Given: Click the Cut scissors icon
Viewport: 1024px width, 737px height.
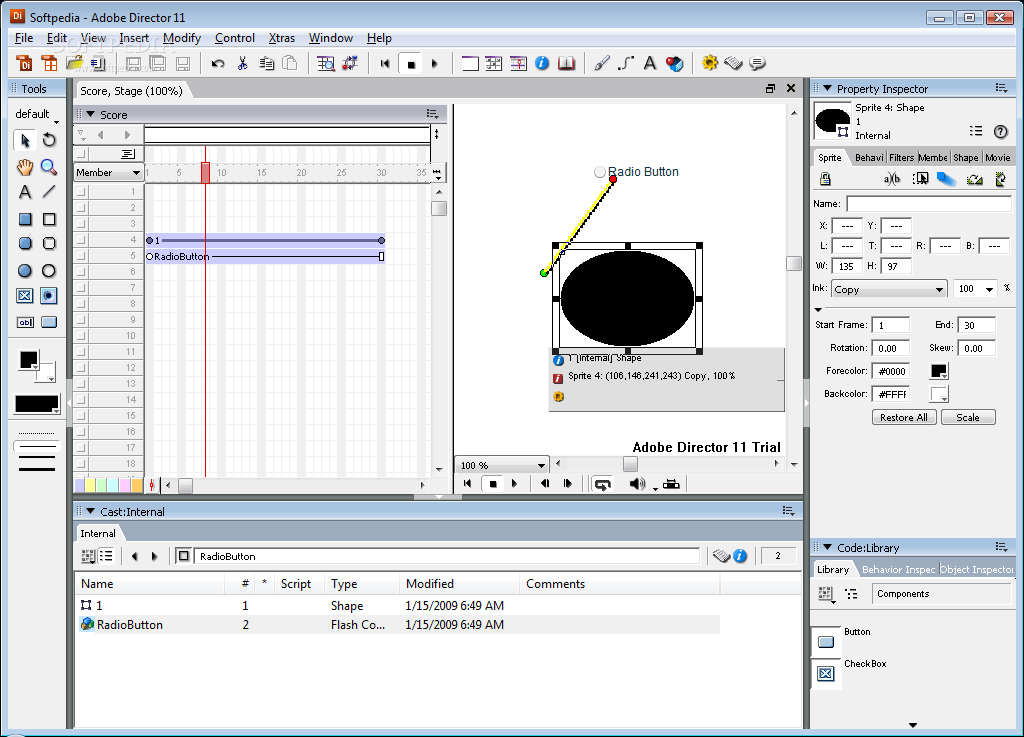Looking at the screenshot, I should click(x=242, y=63).
